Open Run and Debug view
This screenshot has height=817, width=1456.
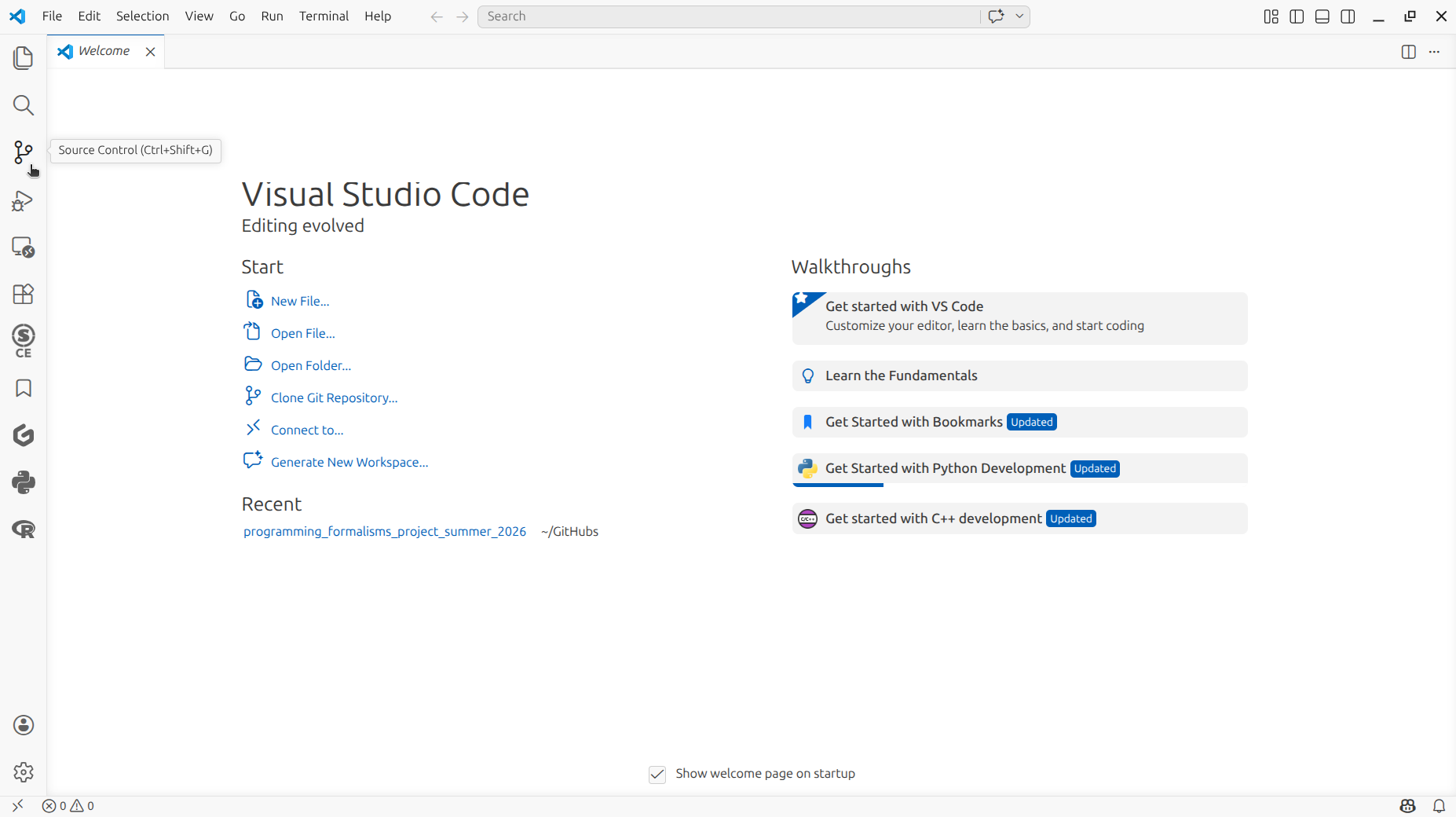[x=24, y=200]
